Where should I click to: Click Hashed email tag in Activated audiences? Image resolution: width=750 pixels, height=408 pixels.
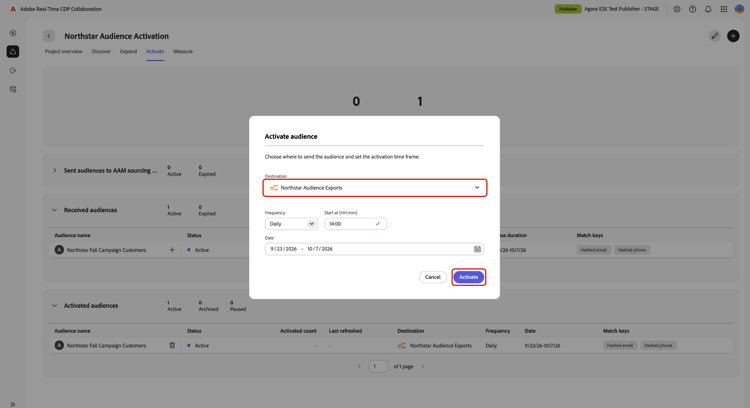coord(619,345)
